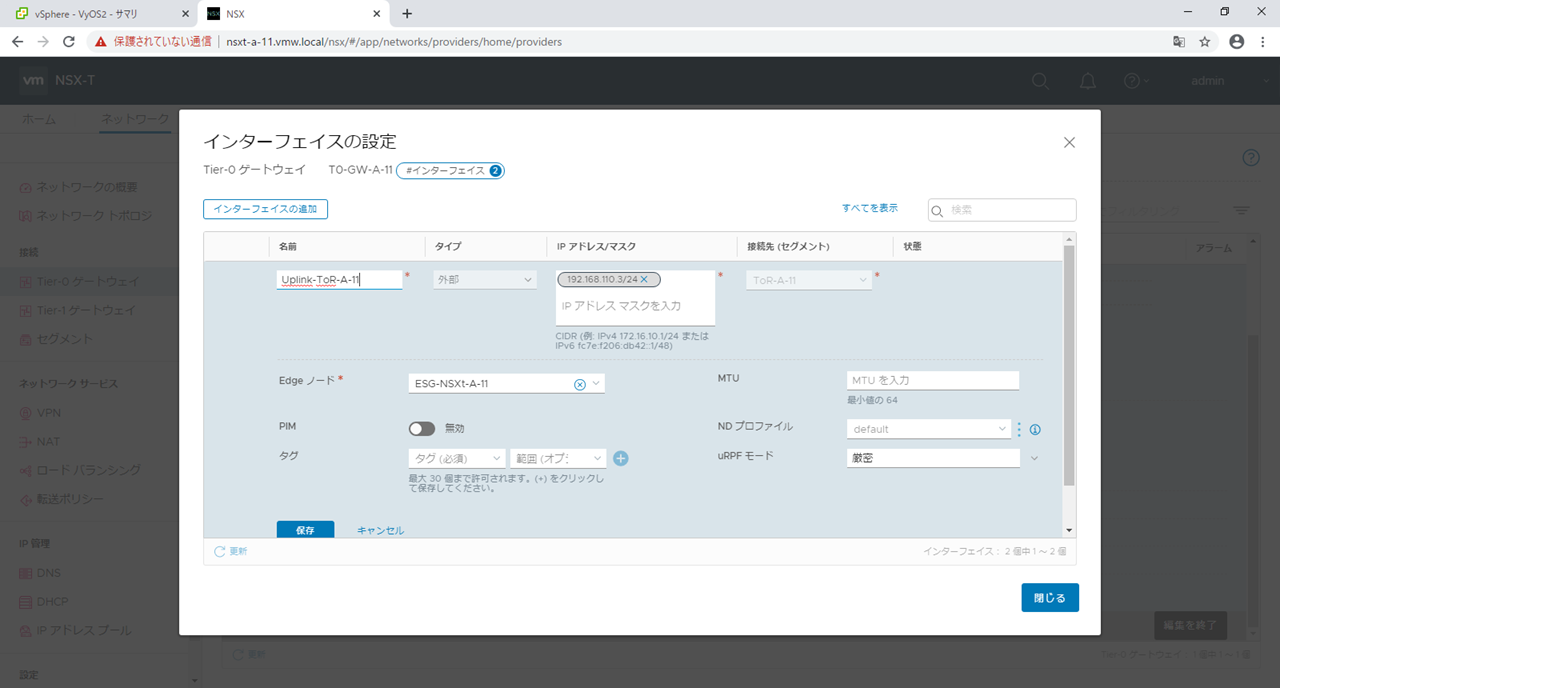Image resolution: width=1556 pixels, height=688 pixels.
Task: Click the plus icon to add tag
Action: coord(620,458)
